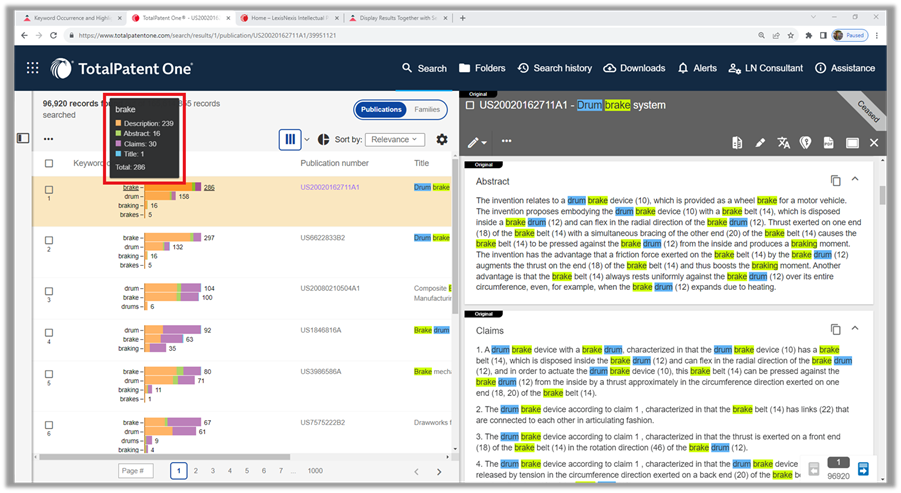Select checkbox for result 2

(x=49, y=240)
